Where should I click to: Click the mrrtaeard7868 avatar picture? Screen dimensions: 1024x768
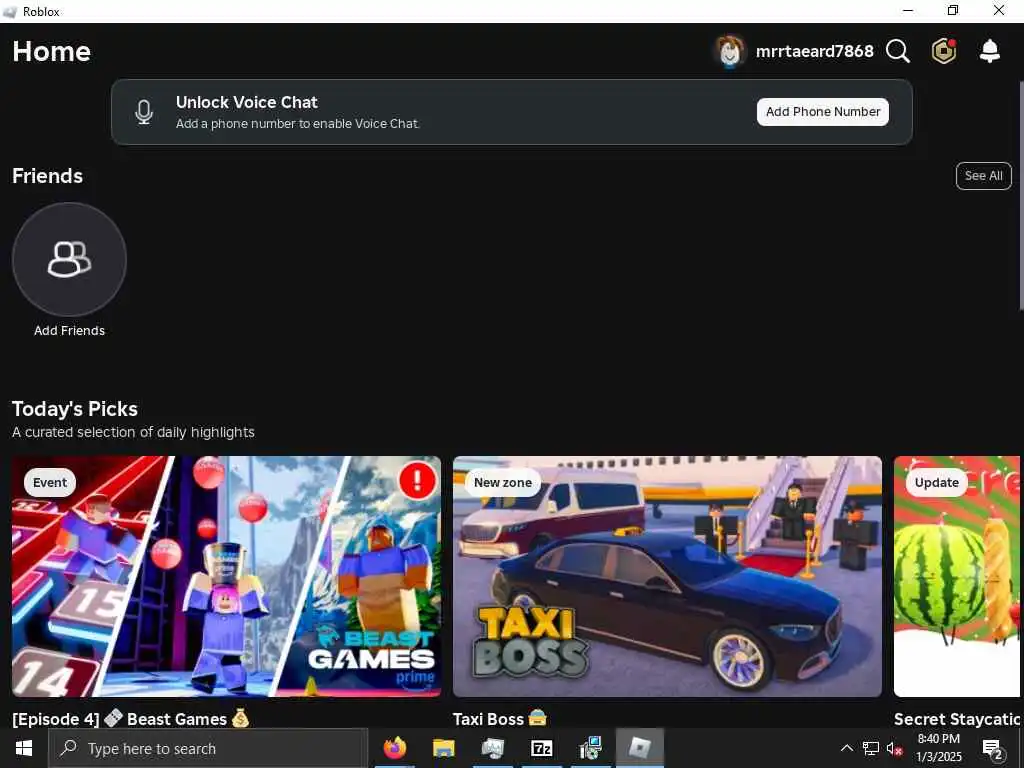729,51
